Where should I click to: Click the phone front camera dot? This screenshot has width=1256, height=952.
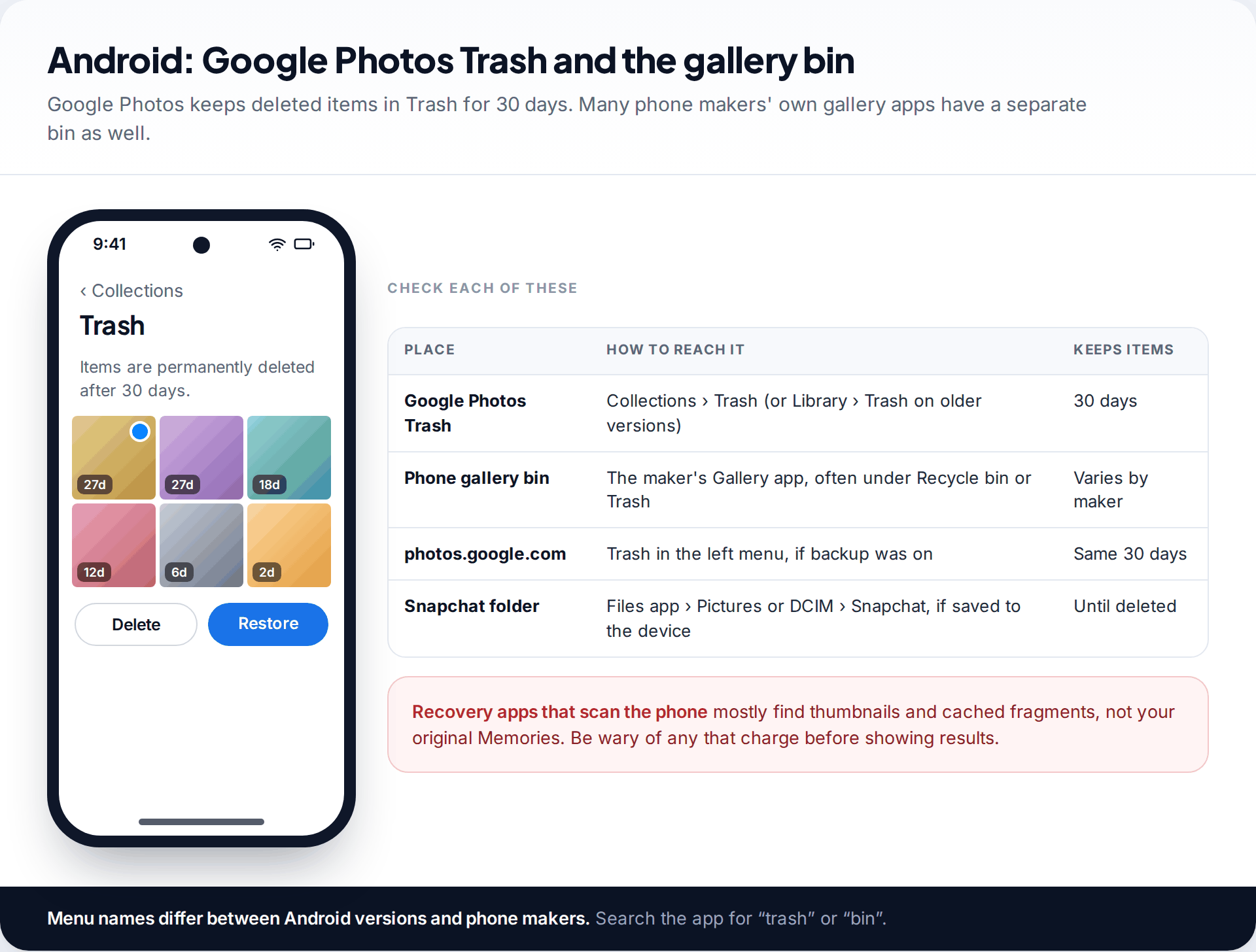[201, 245]
